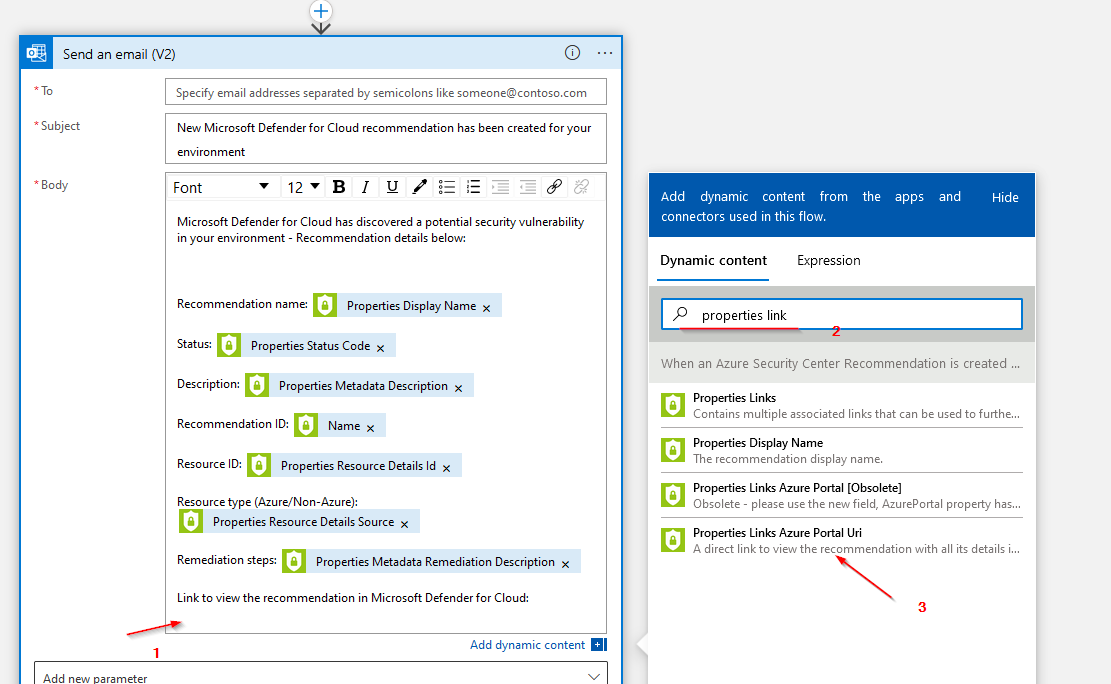
Task: Click the Subject field text
Action: 385,139
